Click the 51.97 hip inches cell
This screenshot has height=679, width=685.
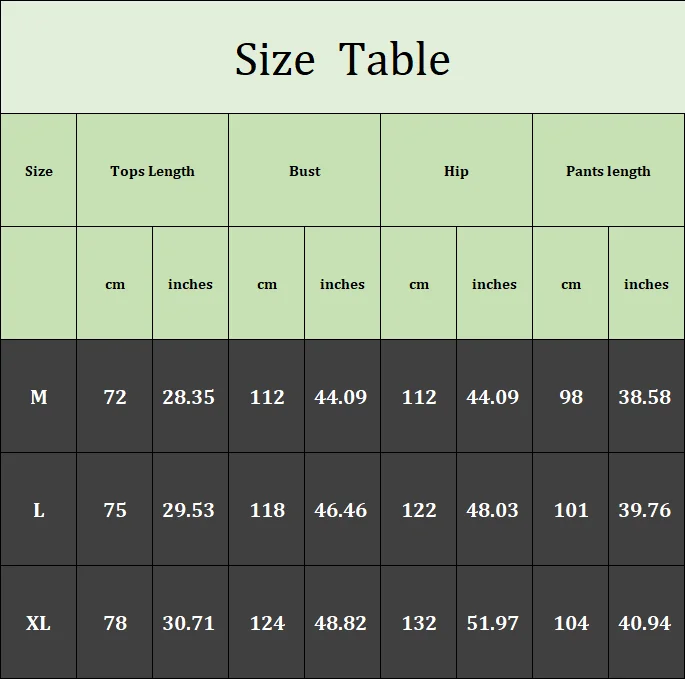(x=493, y=623)
